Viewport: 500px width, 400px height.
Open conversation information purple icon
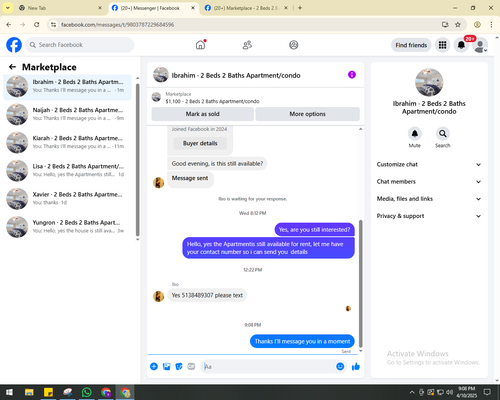[352, 75]
